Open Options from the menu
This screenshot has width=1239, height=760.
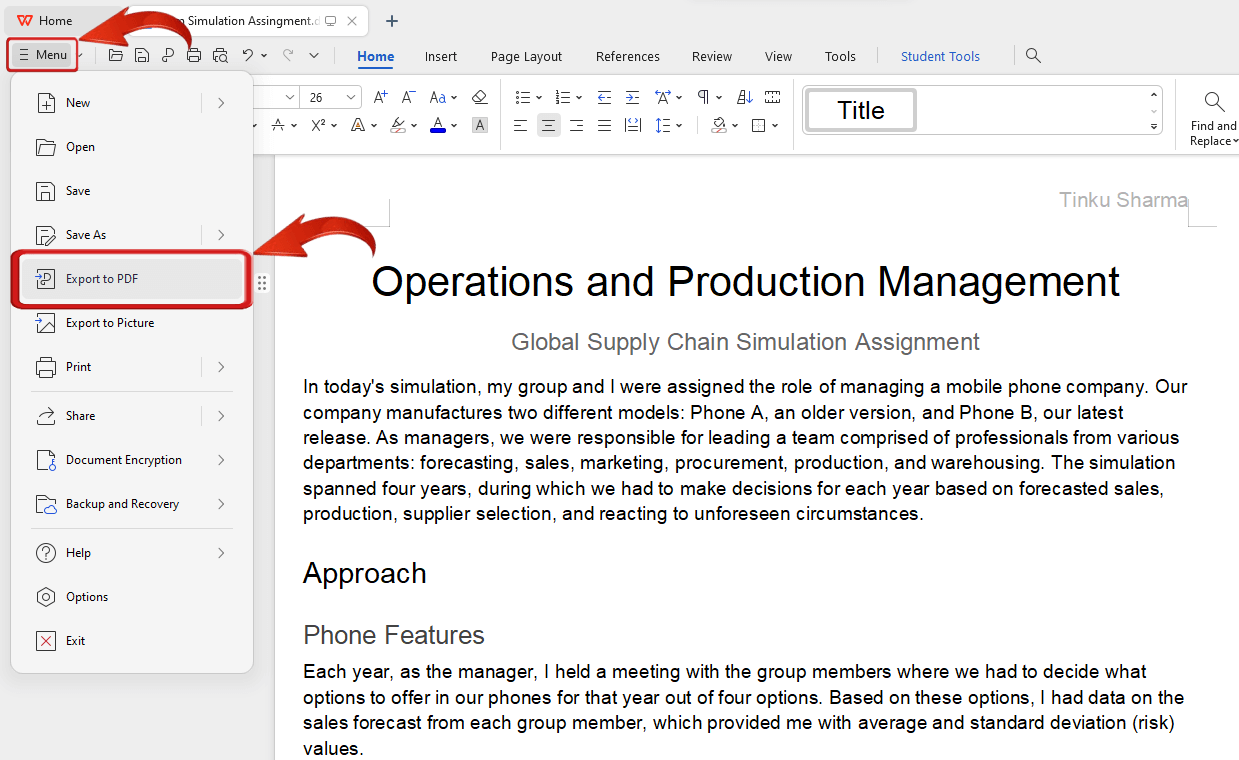(132, 597)
